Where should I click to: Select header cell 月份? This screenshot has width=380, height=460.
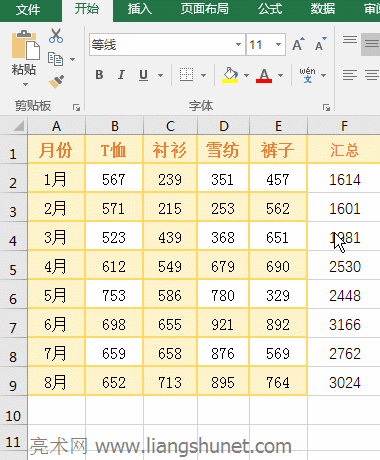pos(56,149)
